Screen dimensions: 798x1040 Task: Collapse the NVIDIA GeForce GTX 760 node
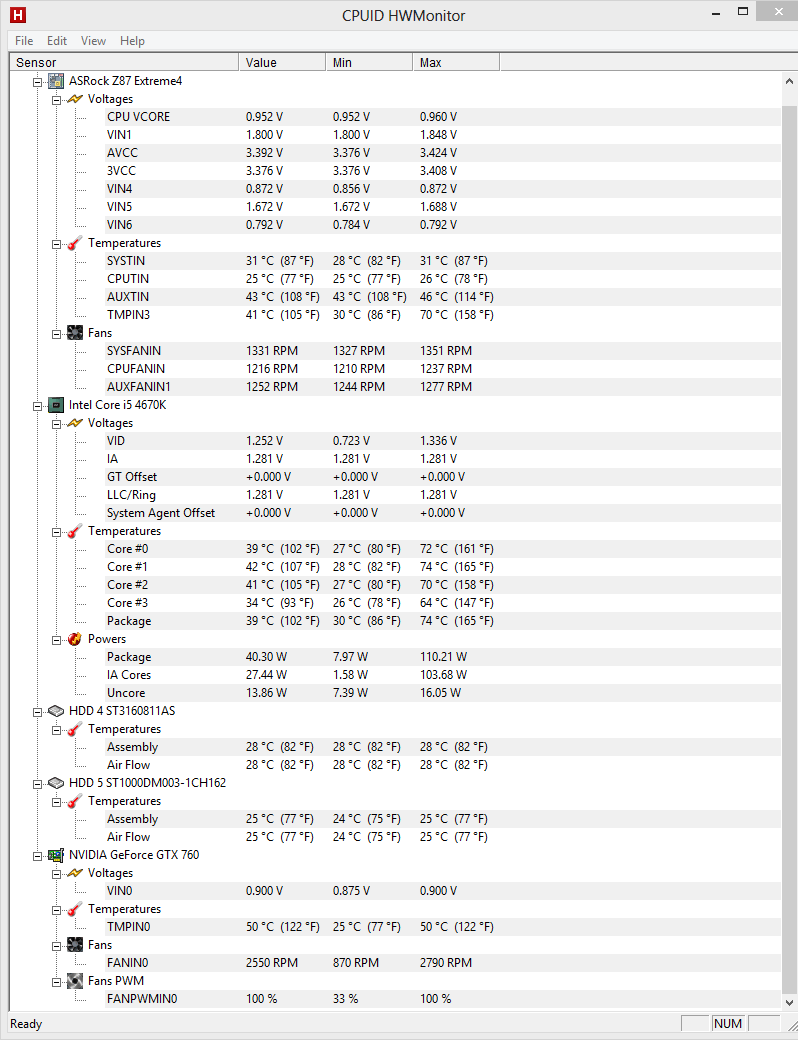point(39,855)
